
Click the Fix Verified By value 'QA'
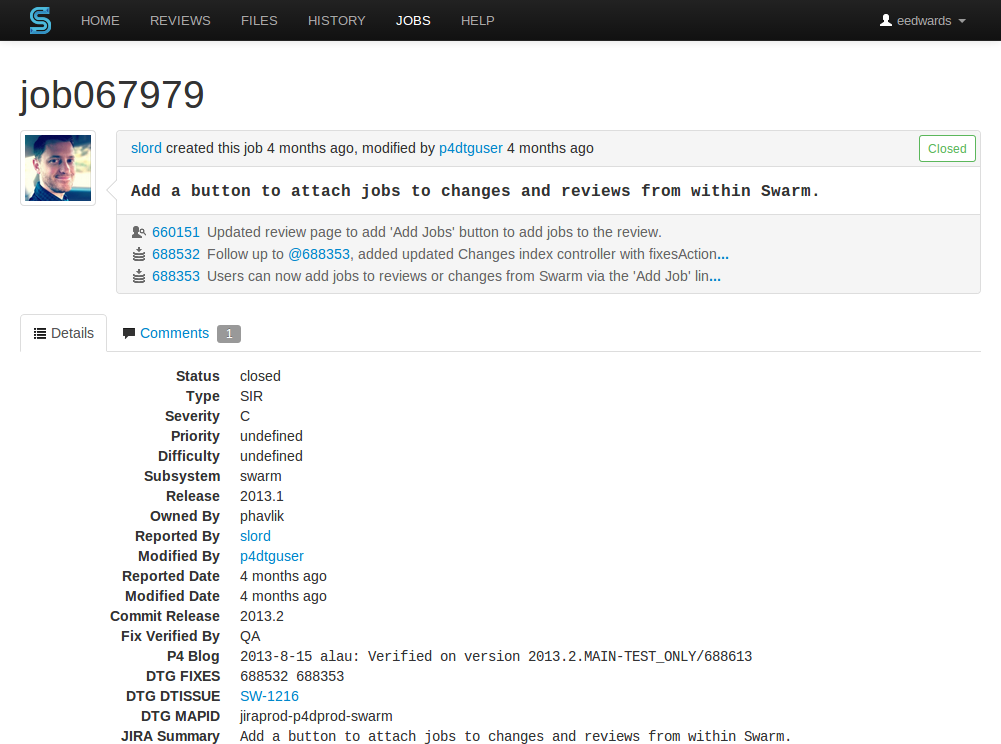click(x=250, y=636)
